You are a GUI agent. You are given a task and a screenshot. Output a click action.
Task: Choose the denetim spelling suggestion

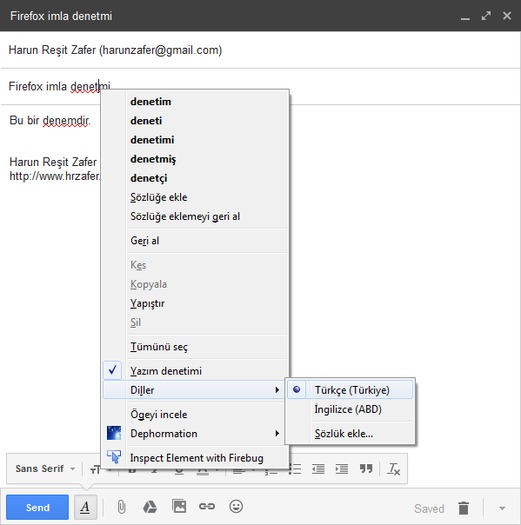(151, 101)
